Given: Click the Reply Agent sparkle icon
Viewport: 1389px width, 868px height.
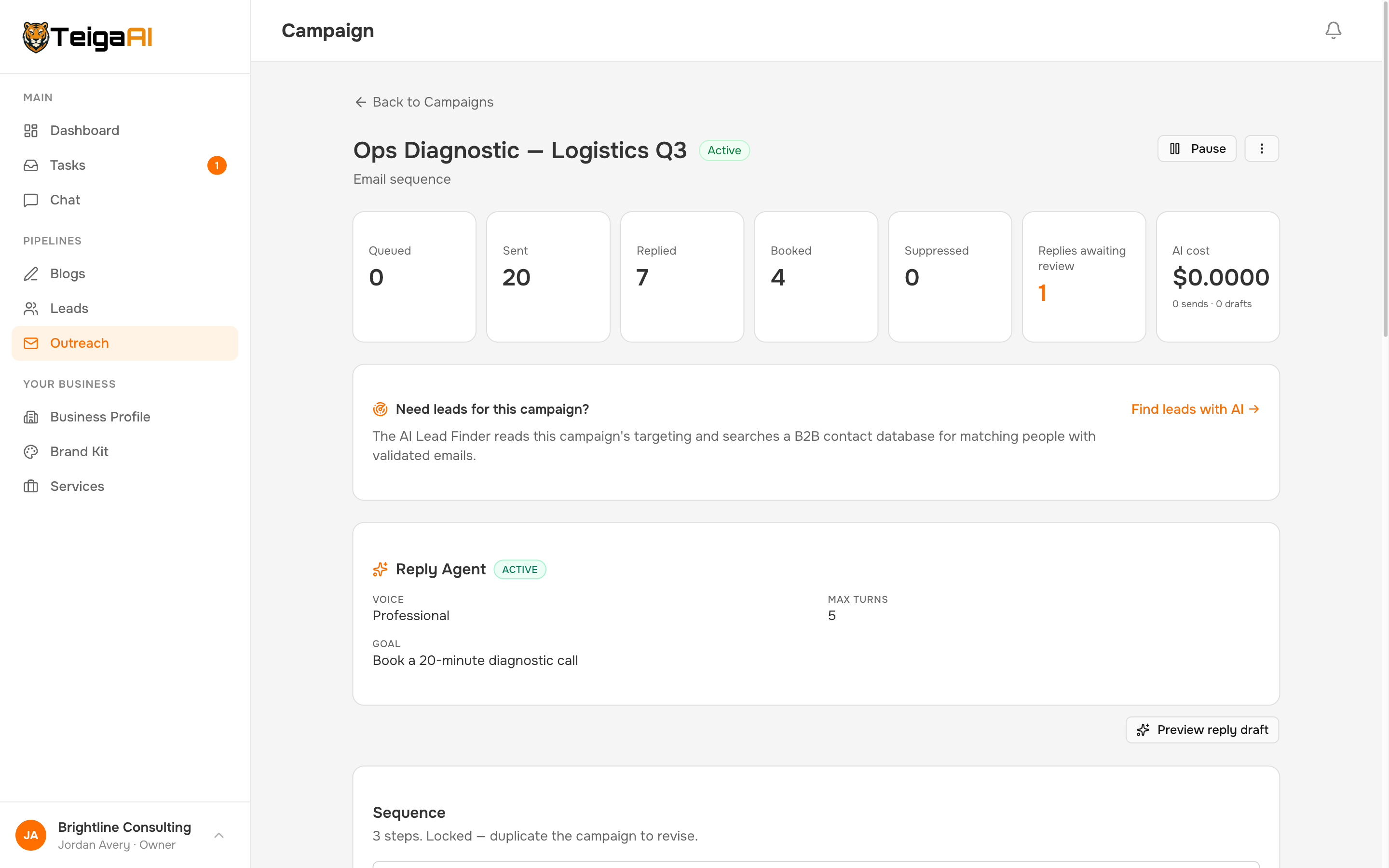Looking at the screenshot, I should pos(380,570).
